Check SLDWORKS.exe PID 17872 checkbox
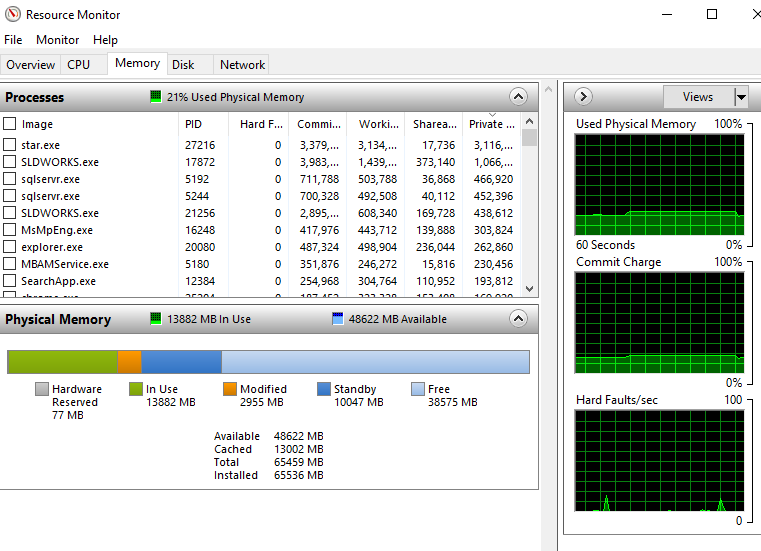The height and width of the screenshot is (551, 761). (9, 162)
